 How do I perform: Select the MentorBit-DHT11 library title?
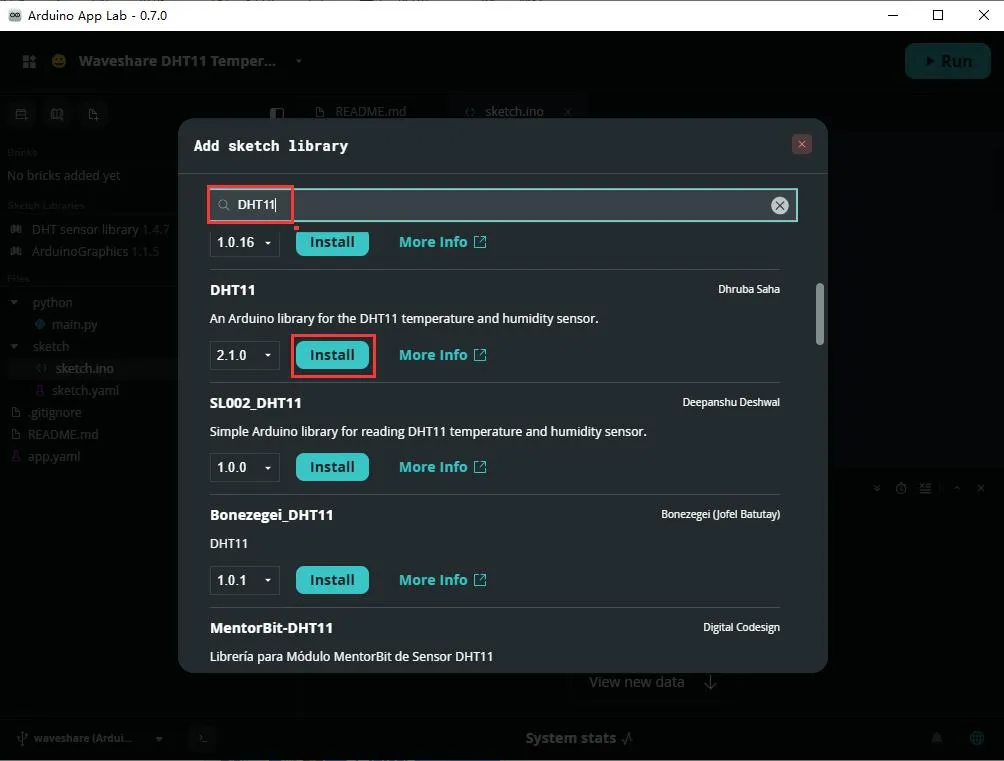coord(271,628)
